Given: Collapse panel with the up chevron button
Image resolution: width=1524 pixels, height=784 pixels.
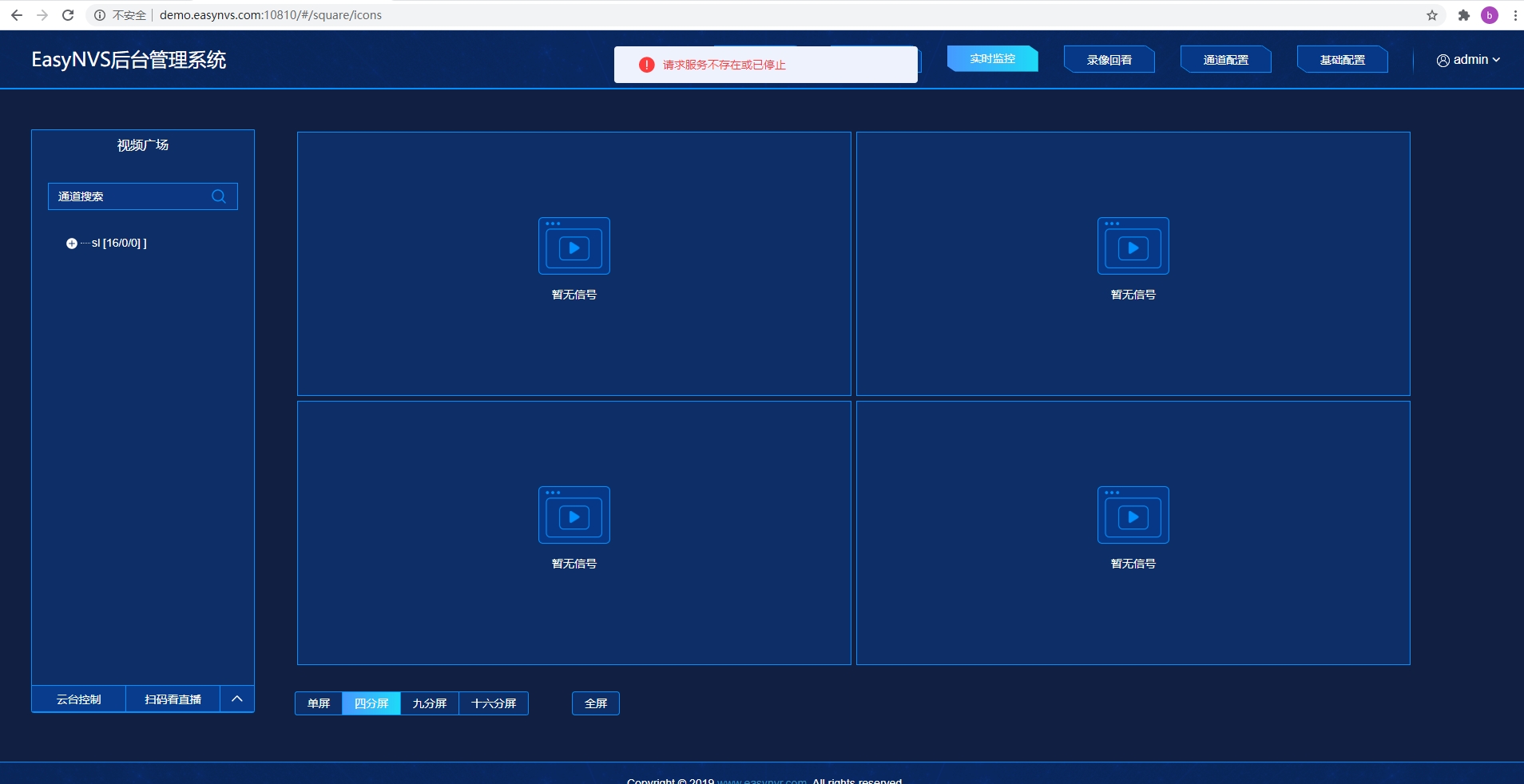Looking at the screenshot, I should coord(237,699).
